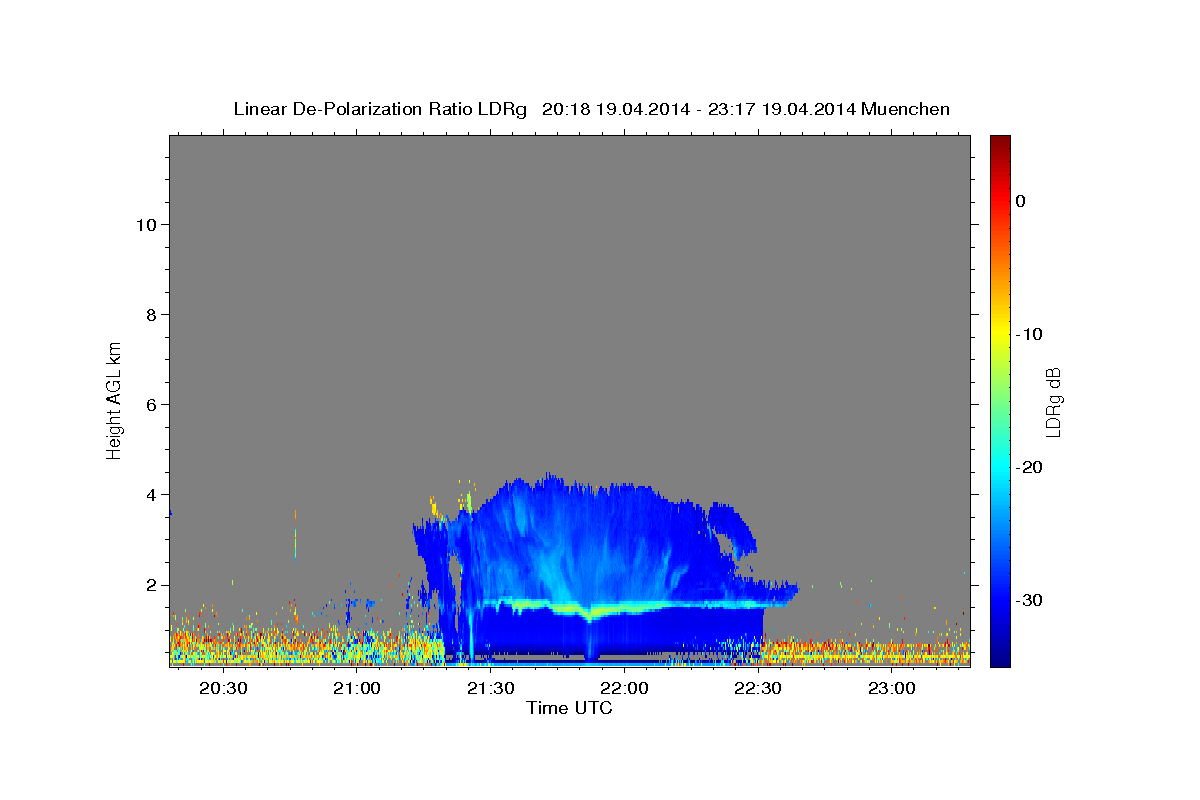Click the colorbar value -20
The width and height of the screenshot is (1200, 800).
pos(1030,467)
